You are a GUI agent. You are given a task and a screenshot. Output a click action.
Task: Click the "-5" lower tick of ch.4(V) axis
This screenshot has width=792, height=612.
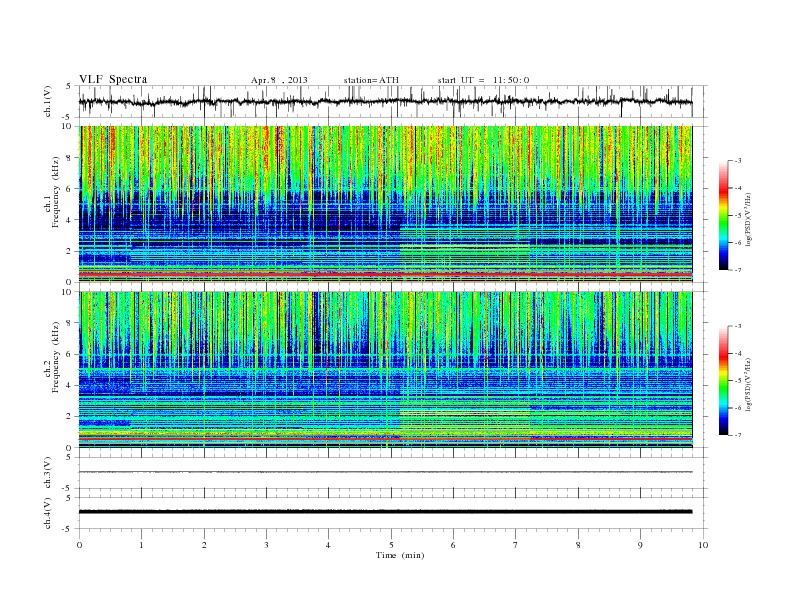68,529
